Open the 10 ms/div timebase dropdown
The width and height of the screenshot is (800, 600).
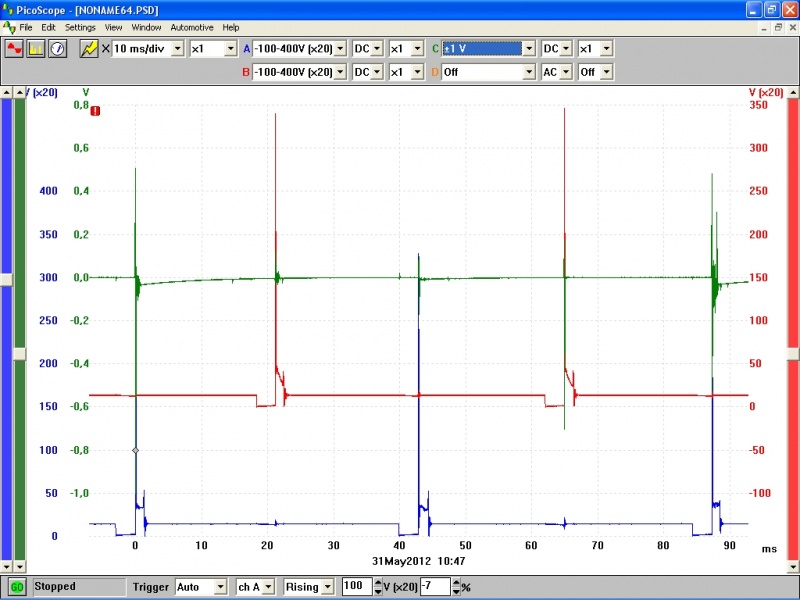click(x=178, y=48)
